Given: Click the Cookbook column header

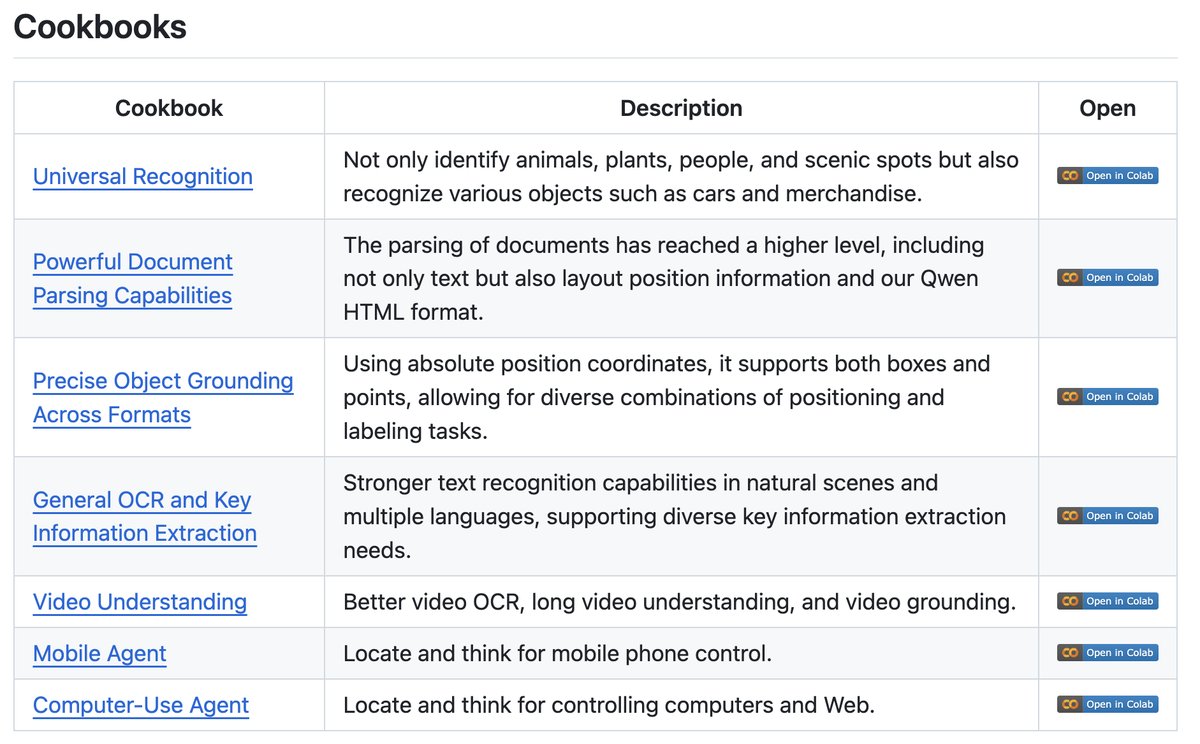Looking at the screenshot, I should point(169,108).
